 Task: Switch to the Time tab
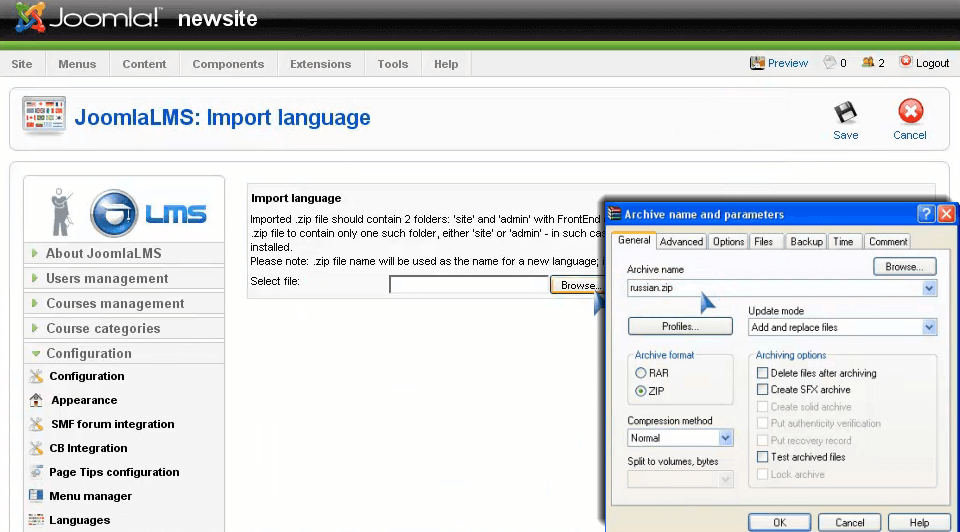(x=843, y=242)
